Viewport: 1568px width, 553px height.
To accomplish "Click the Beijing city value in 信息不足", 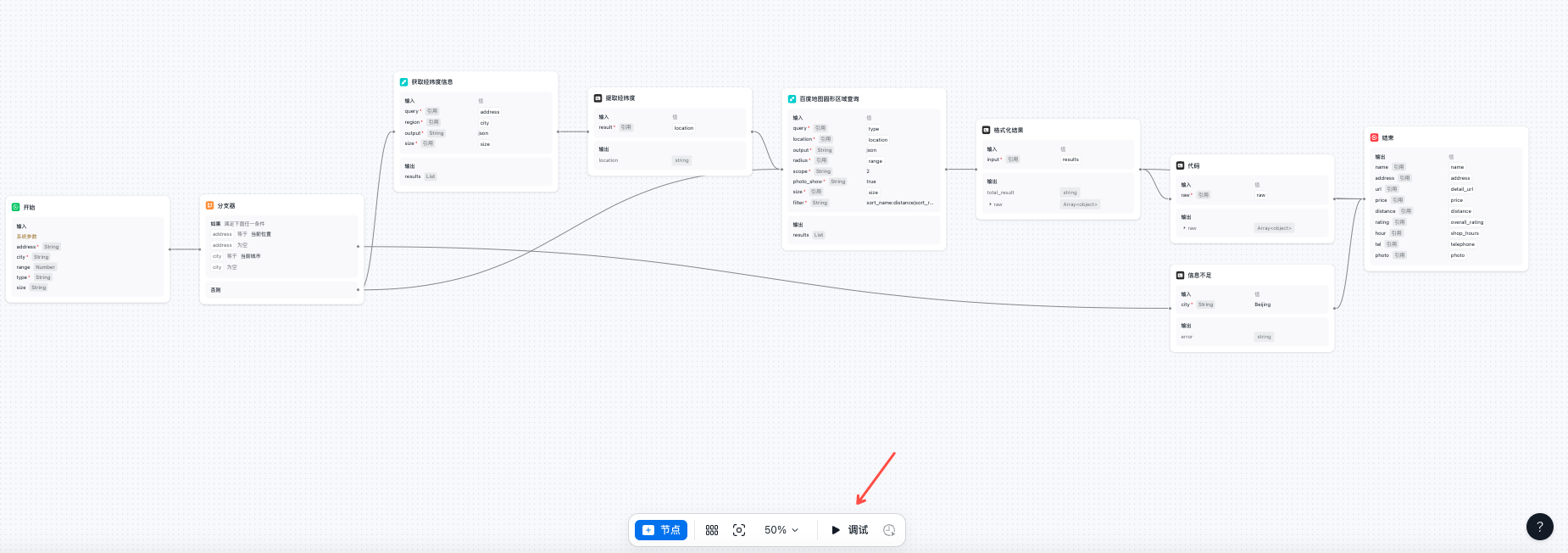I will (x=1263, y=304).
